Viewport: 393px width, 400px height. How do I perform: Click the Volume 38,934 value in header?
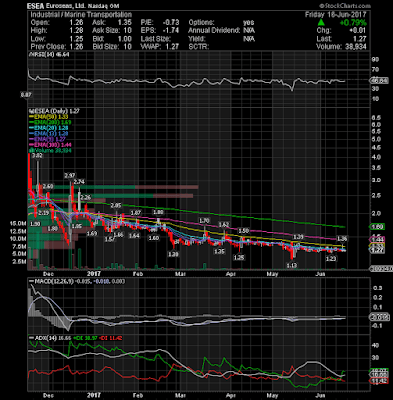[341, 47]
